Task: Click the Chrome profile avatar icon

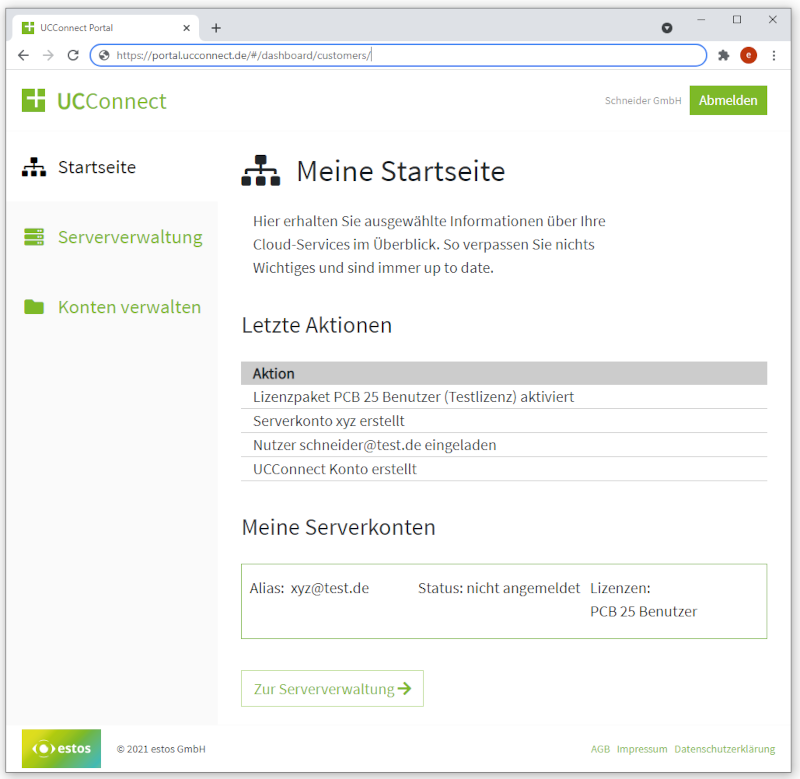Action: pos(748,55)
